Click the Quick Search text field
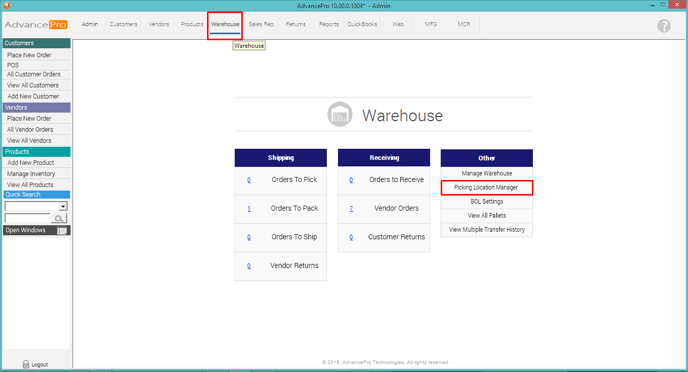The height and width of the screenshot is (372, 688). pos(28,218)
